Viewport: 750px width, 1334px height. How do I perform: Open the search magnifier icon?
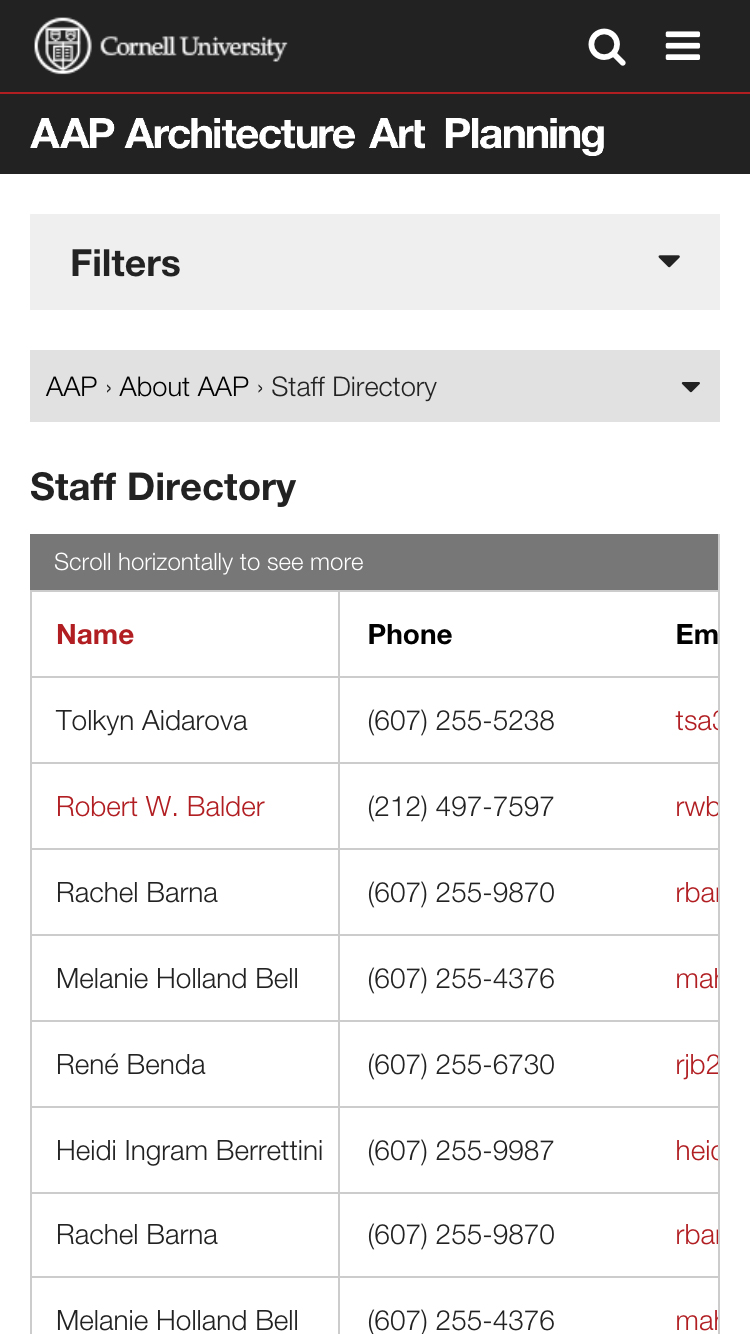(x=606, y=46)
